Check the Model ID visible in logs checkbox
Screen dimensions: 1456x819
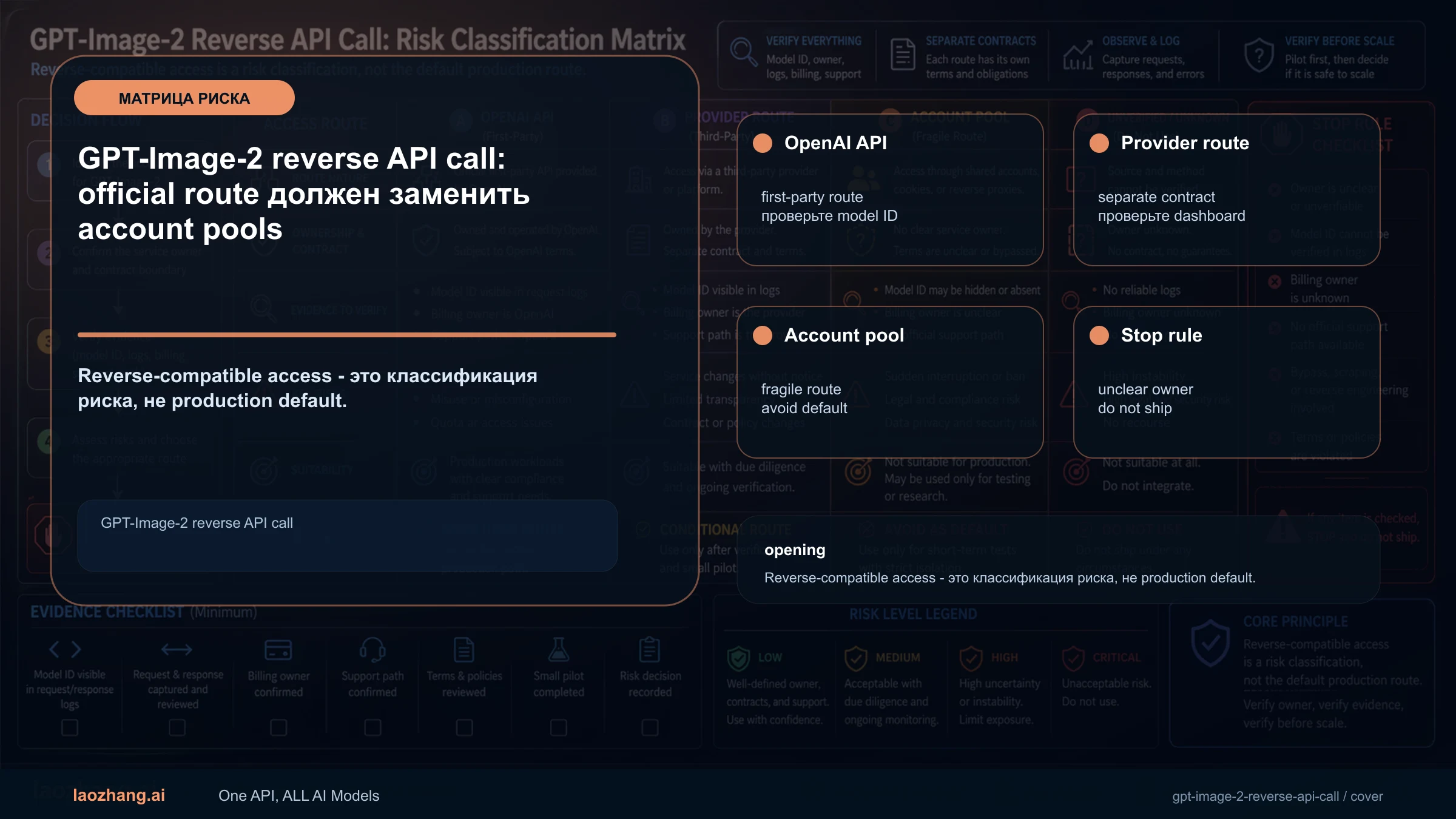pos(70,727)
